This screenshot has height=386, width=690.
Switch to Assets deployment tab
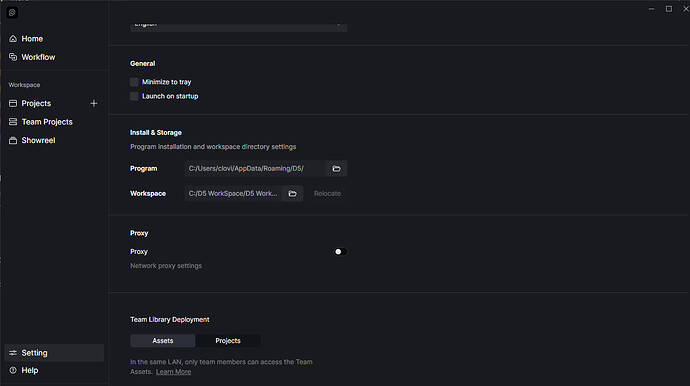click(163, 341)
